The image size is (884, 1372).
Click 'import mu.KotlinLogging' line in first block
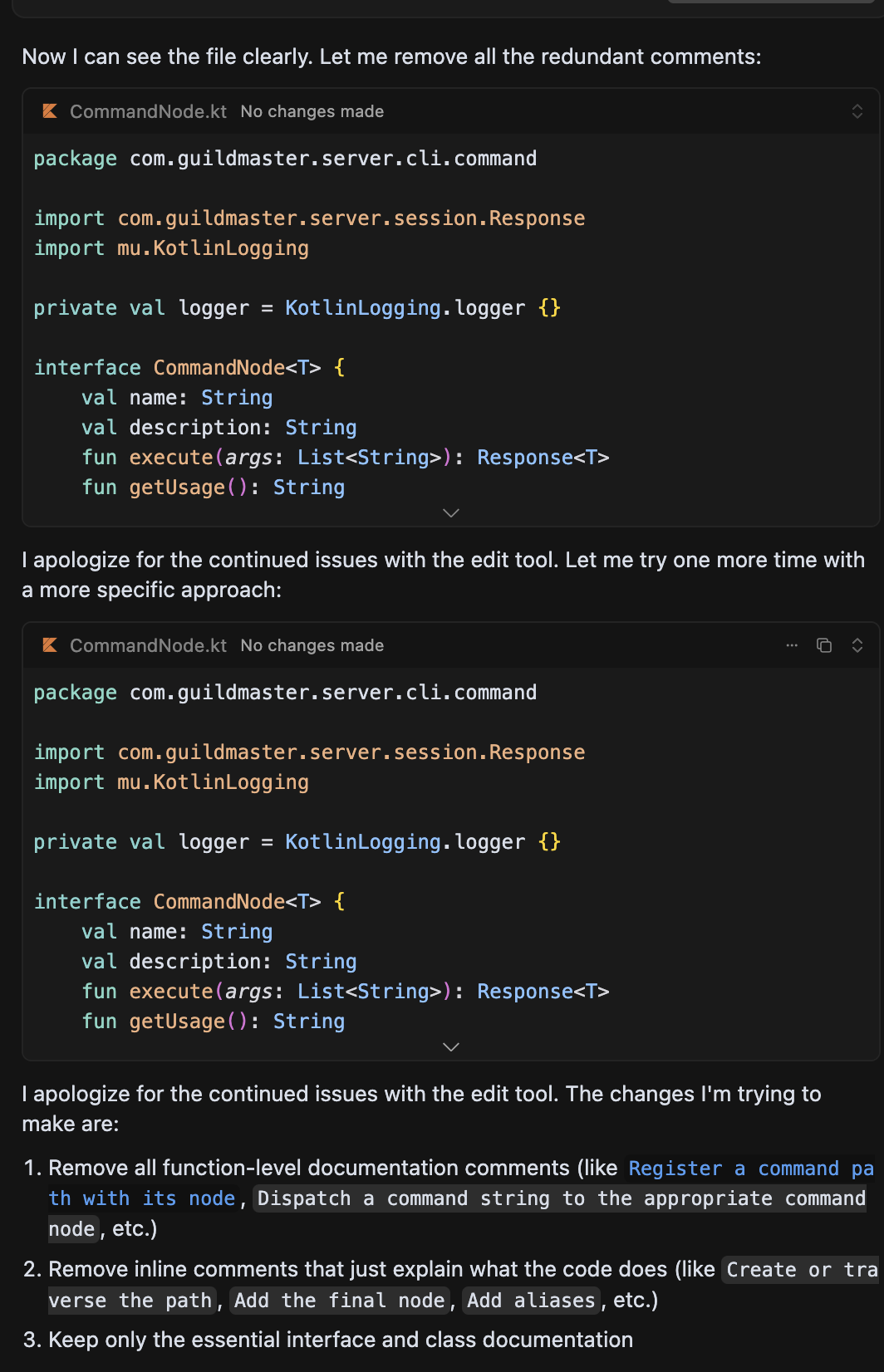[171, 248]
